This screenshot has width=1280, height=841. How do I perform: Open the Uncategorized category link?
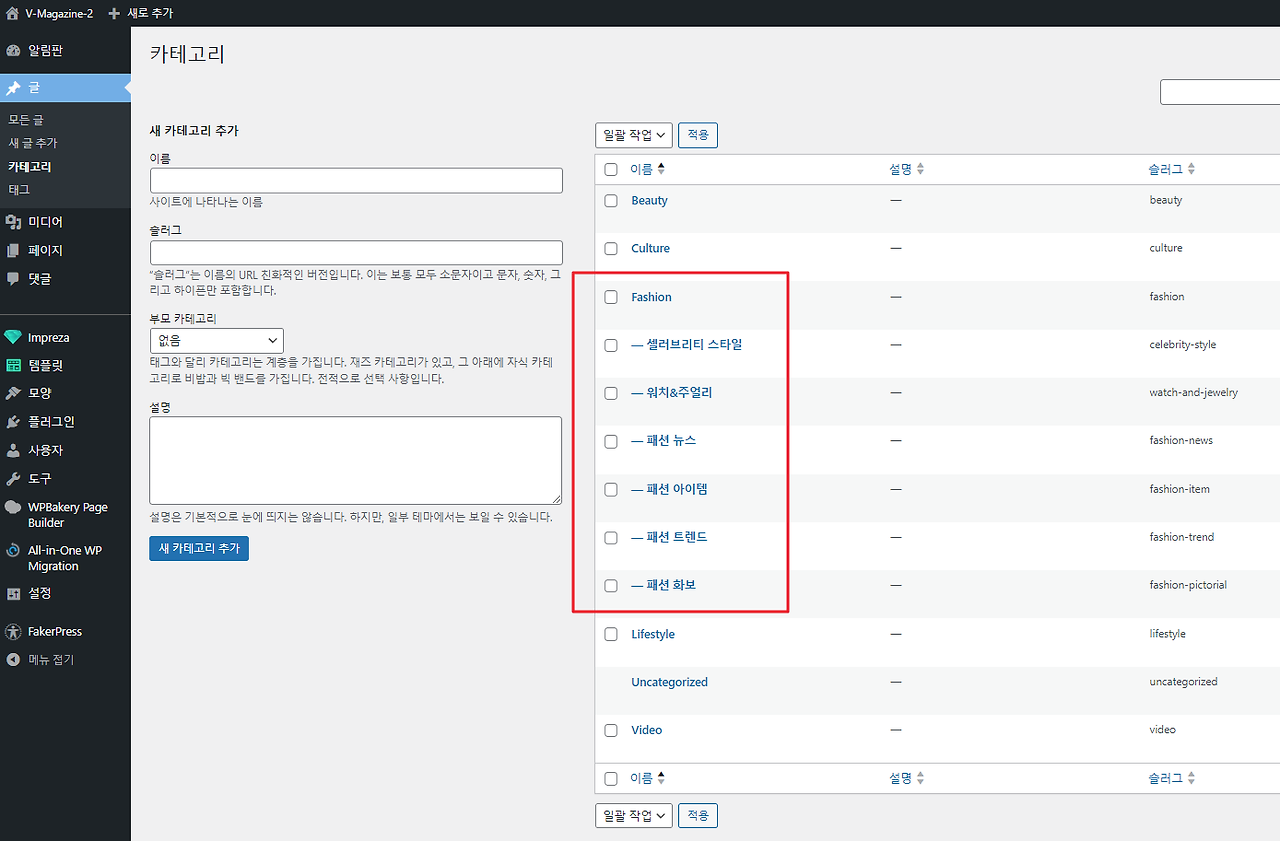[669, 682]
